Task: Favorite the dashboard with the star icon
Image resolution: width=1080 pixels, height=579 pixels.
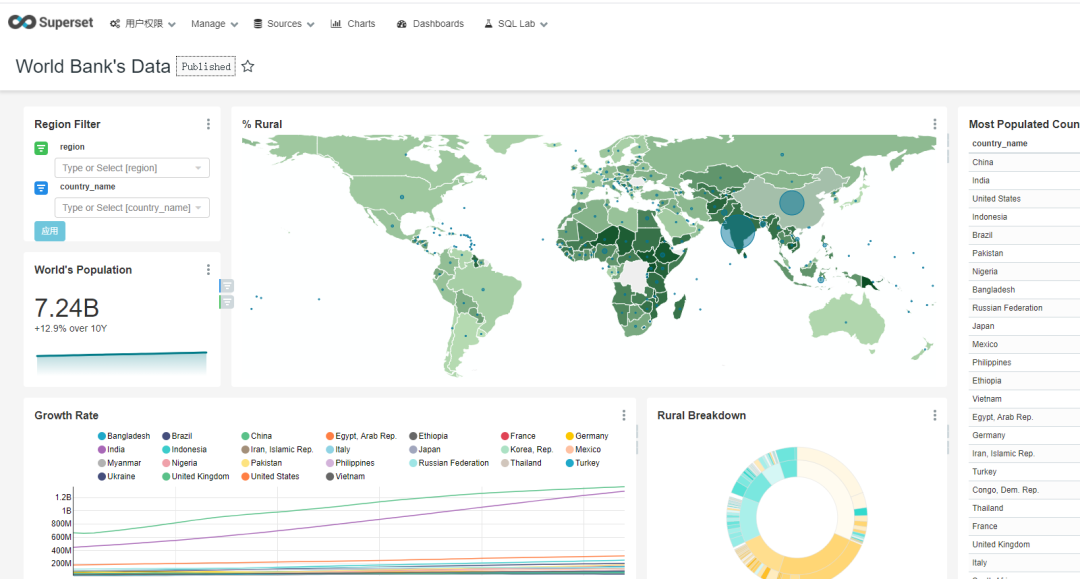Action: pyautogui.click(x=248, y=67)
